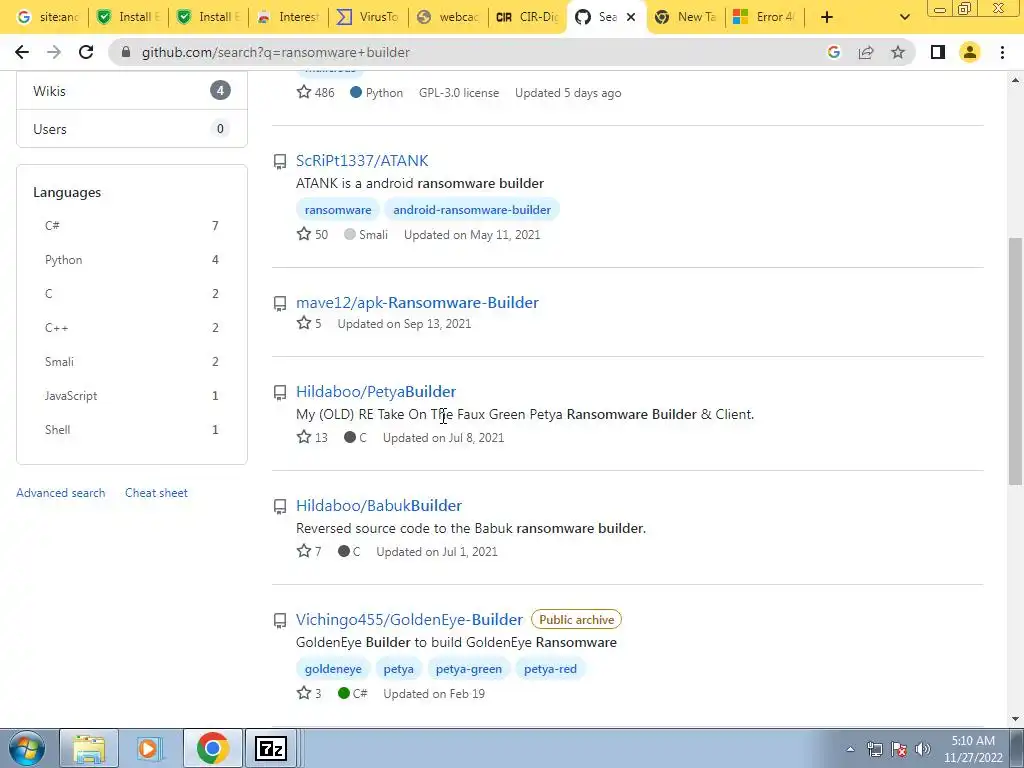Open Hildaboo/BabukBuilder repository
The height and width of the screenshot is (768, 1024).
click(379, 505)
